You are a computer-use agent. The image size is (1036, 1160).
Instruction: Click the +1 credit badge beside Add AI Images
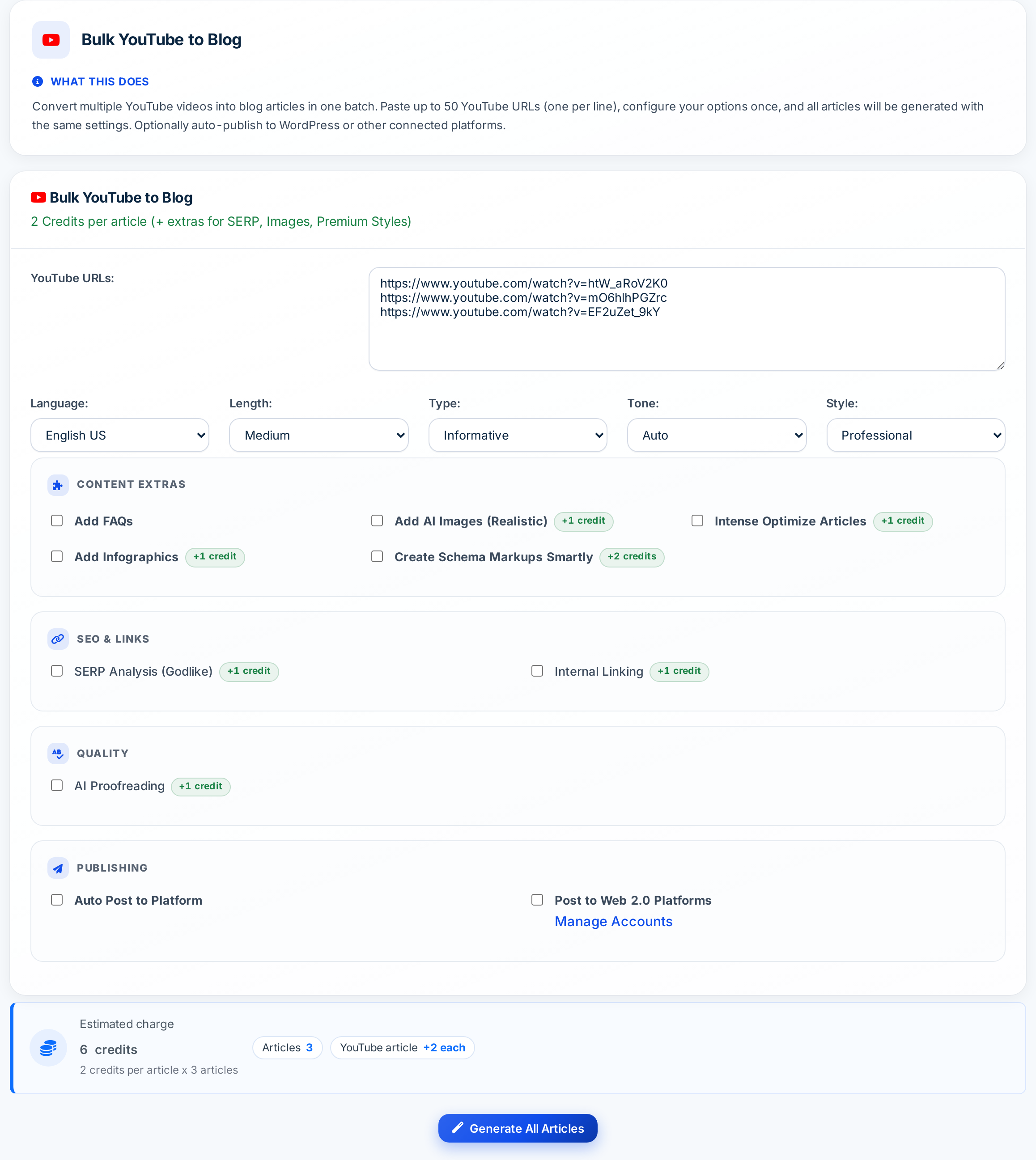click(583, 521)
